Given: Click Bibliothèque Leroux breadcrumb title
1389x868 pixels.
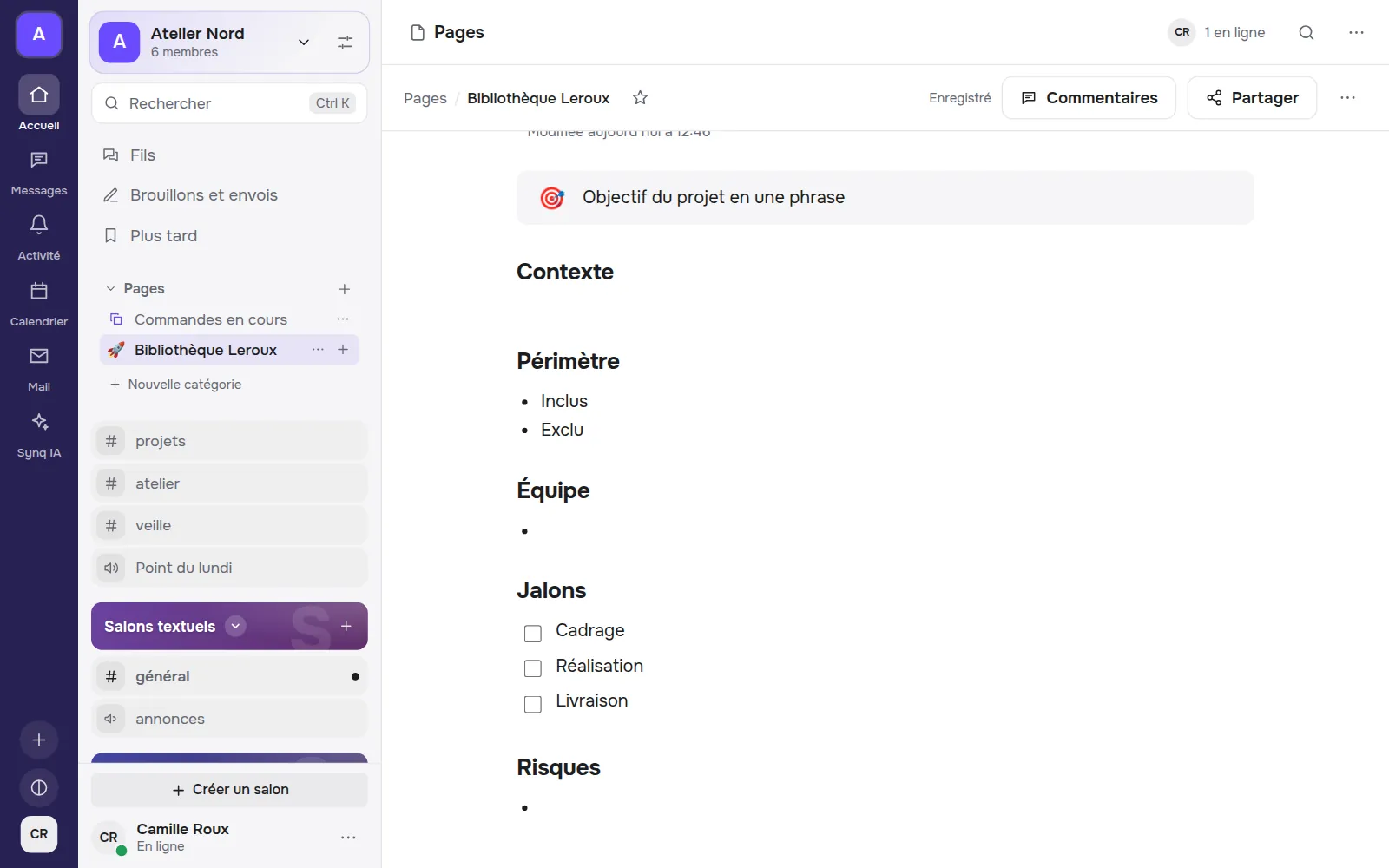Looking at the screenshot, I should [x=538, y=98].
